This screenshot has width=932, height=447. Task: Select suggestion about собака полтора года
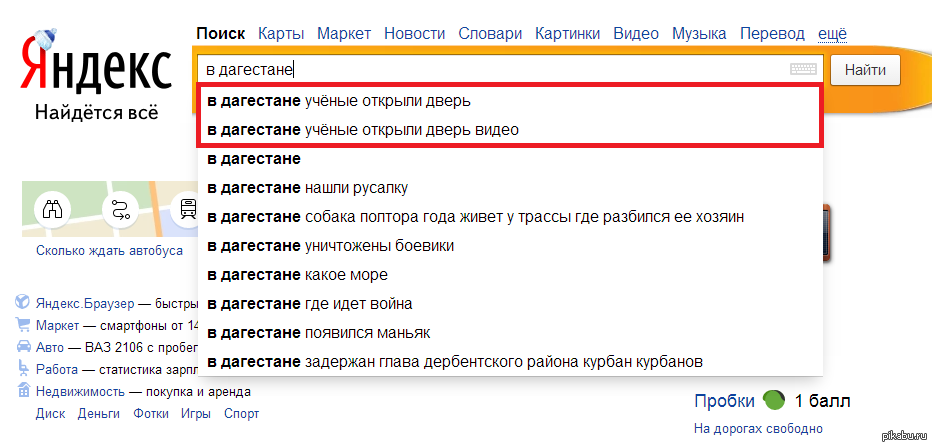(511, 216)
